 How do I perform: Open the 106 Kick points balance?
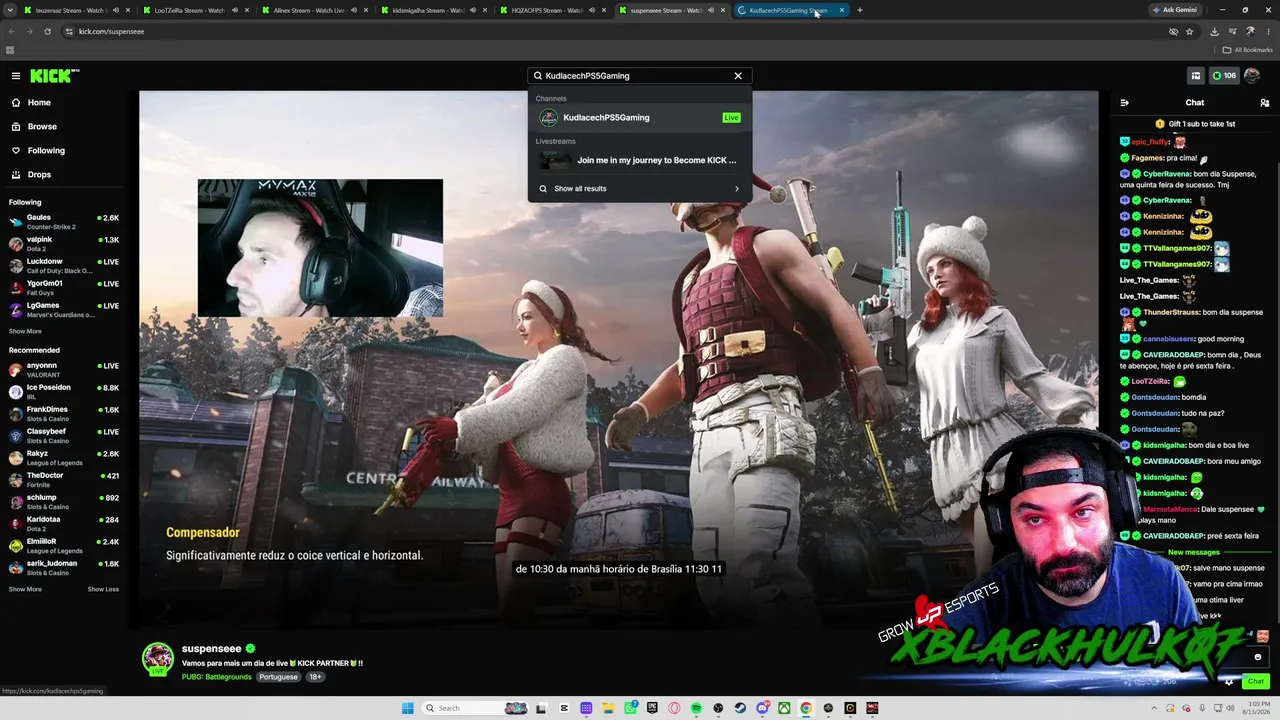tap(1224, 76)
